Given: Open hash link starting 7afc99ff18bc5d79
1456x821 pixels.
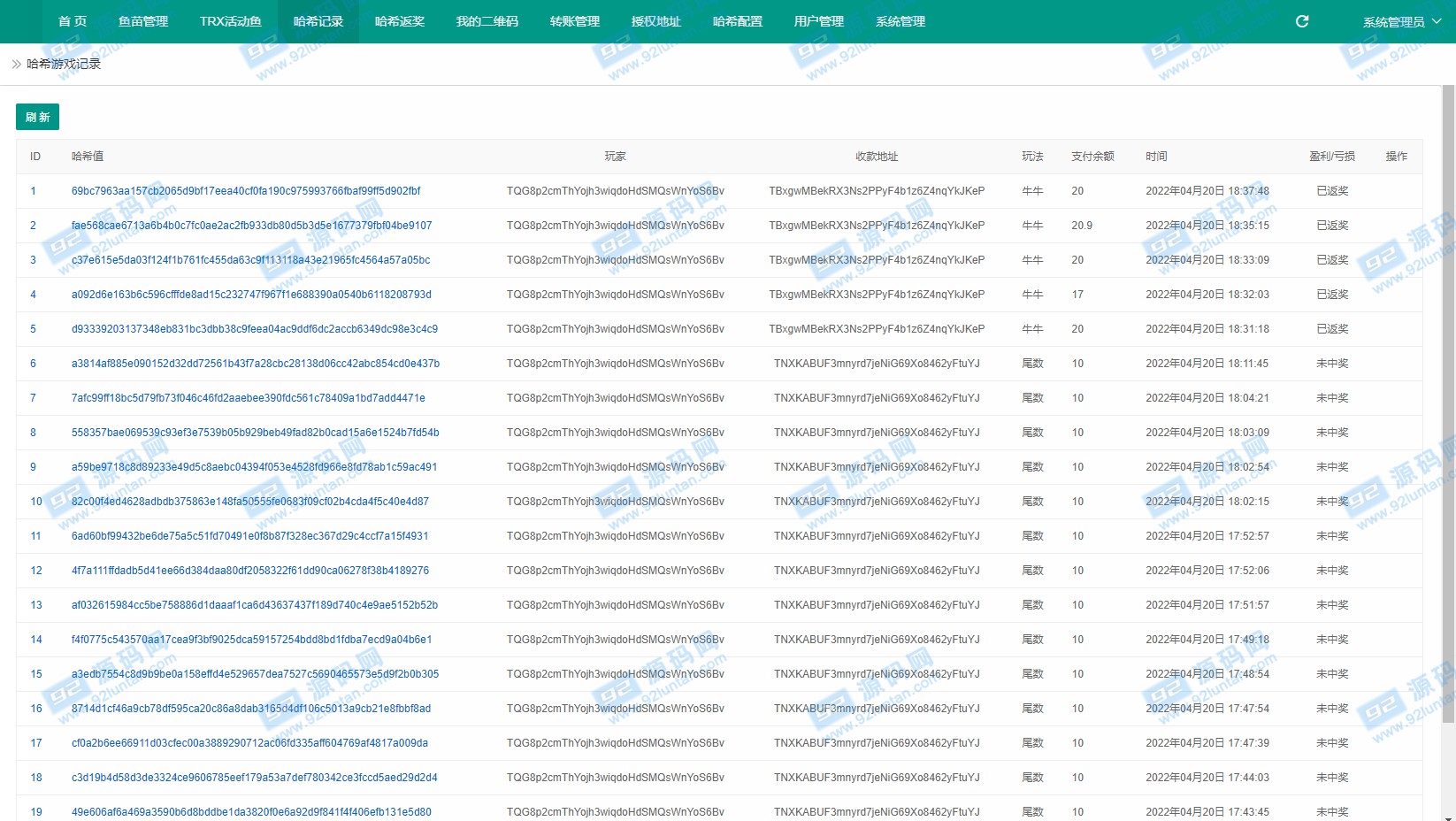Looking at the screenshot, I should click(249, 398).
